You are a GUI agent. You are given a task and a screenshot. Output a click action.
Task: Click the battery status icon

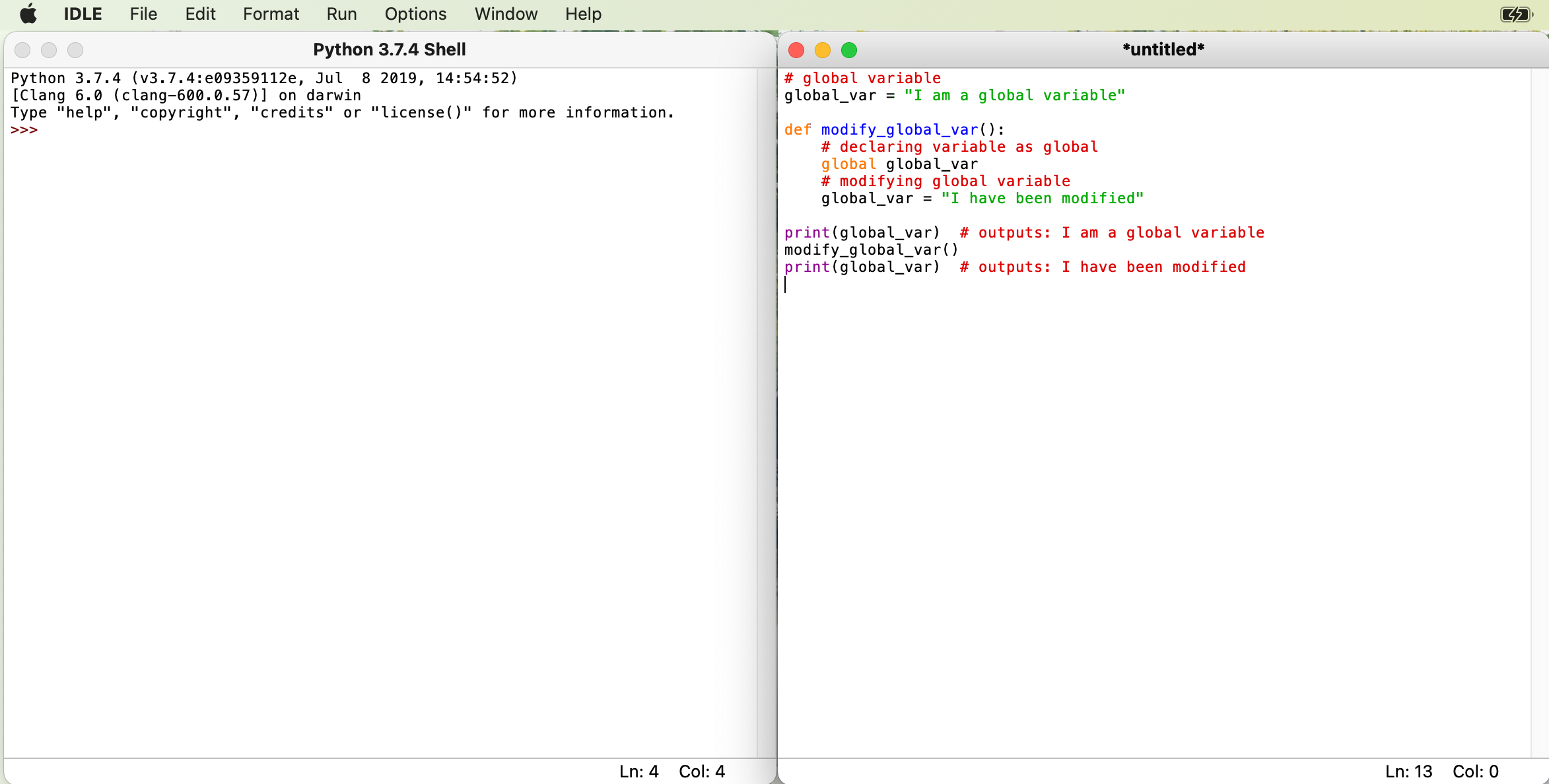1515,14
